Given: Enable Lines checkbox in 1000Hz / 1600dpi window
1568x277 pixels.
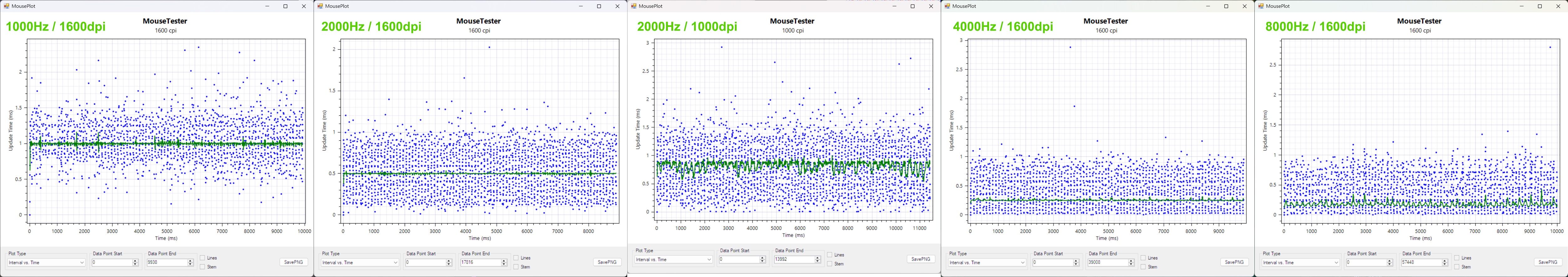Looking at the screenshot, I should tap(203, 258).
